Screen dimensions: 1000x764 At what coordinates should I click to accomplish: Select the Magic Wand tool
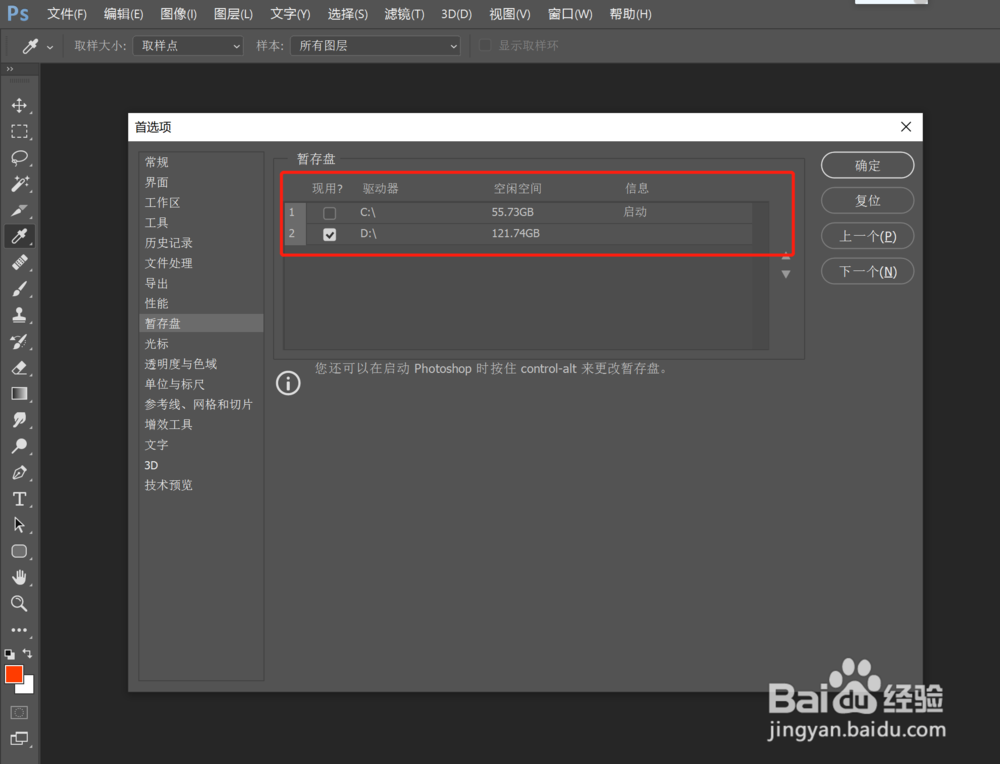point(19,184)
